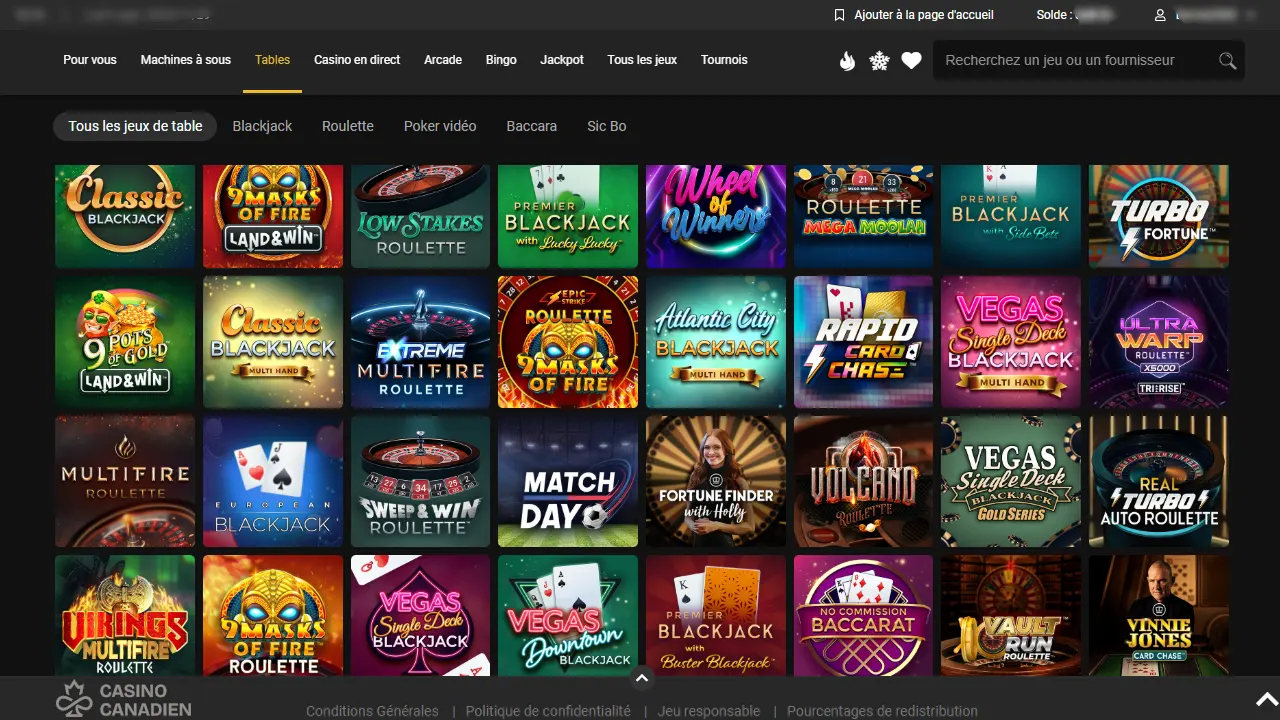Screen dimensions: 1280x720
Task: Open Fortune Finder with Holly
Action: (x=716, y=482)
